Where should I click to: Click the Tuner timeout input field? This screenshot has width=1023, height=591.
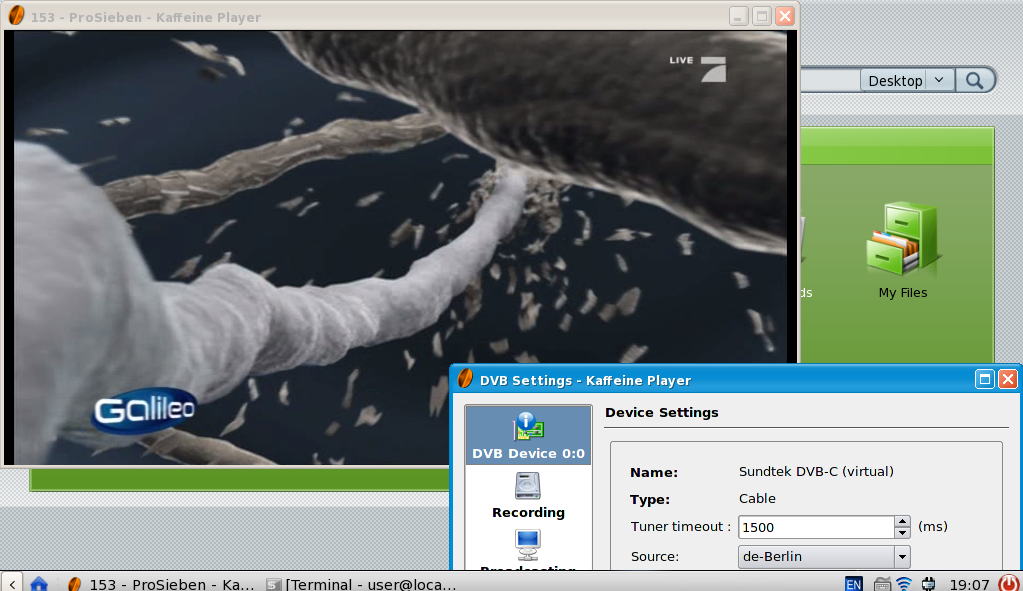(816, 527)
